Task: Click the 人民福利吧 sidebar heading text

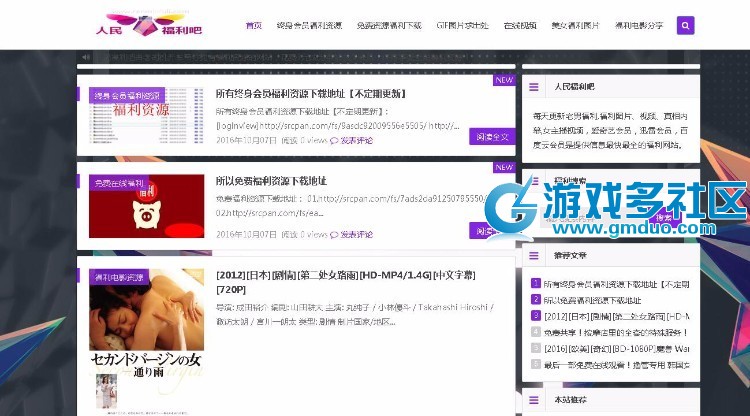Action: (x=574, y=87)
